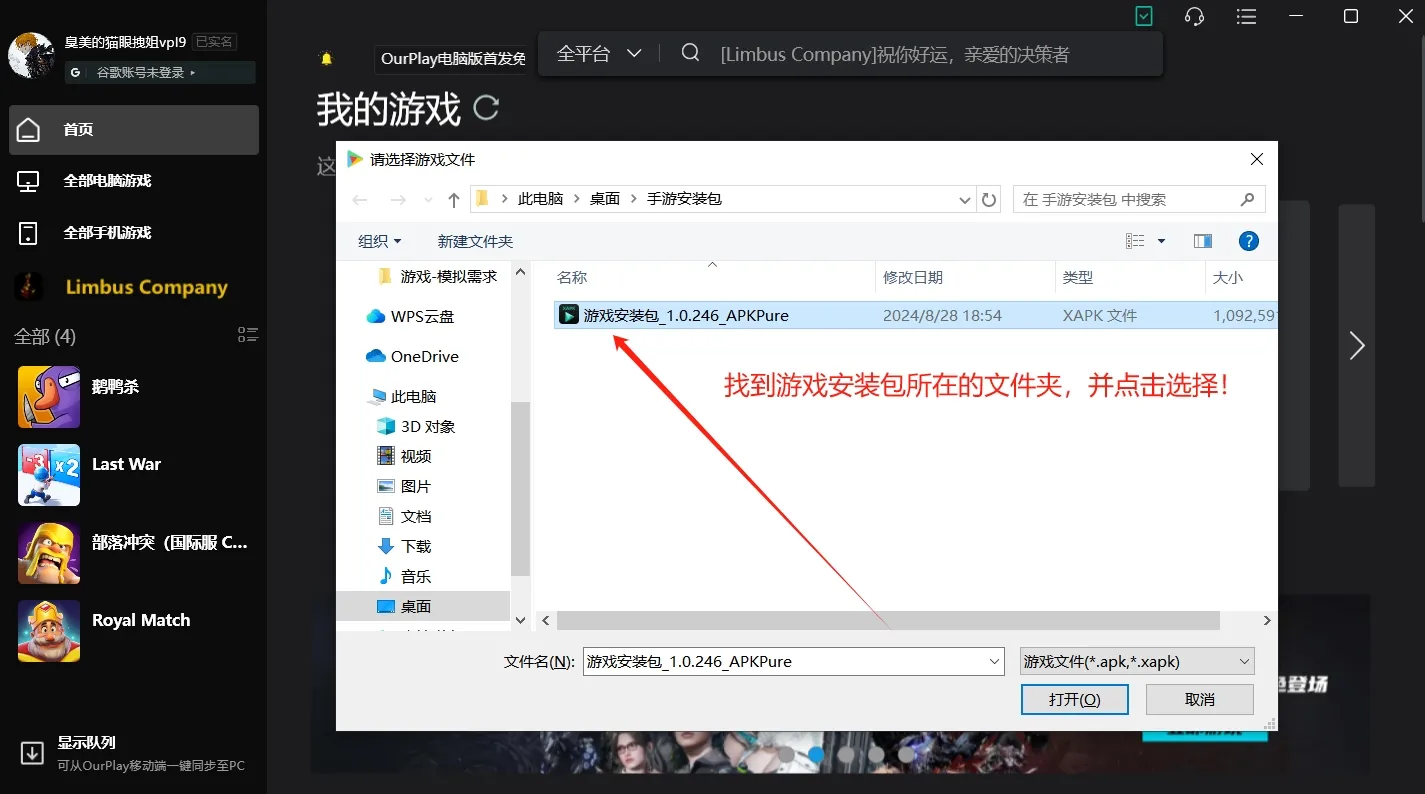Open 音乐 folder in tree
Viewport: 1425px width, 794px height.
[x=404, y=576]
